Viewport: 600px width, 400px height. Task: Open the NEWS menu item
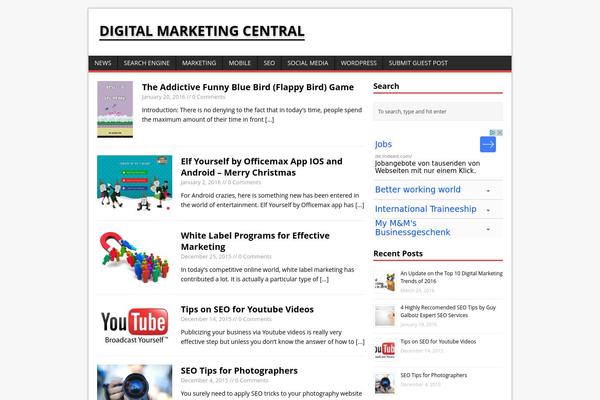point(103,63)
